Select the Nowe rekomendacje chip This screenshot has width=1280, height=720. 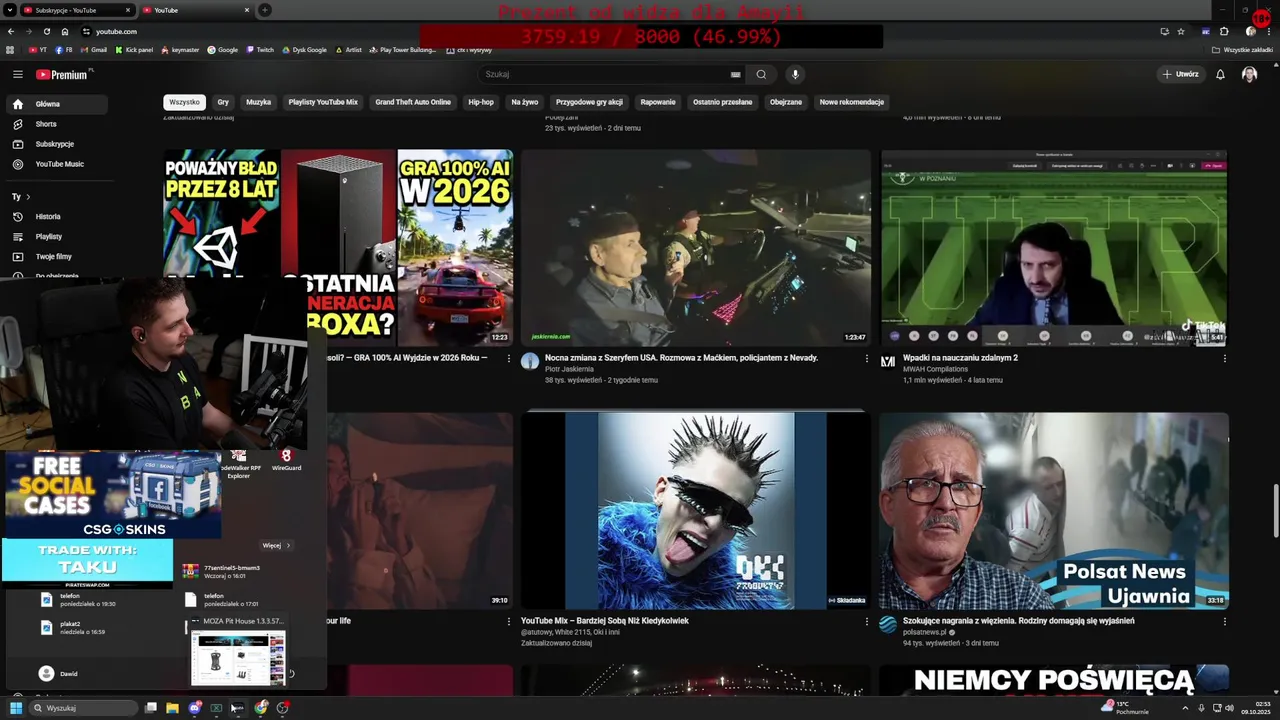(852, 102)
